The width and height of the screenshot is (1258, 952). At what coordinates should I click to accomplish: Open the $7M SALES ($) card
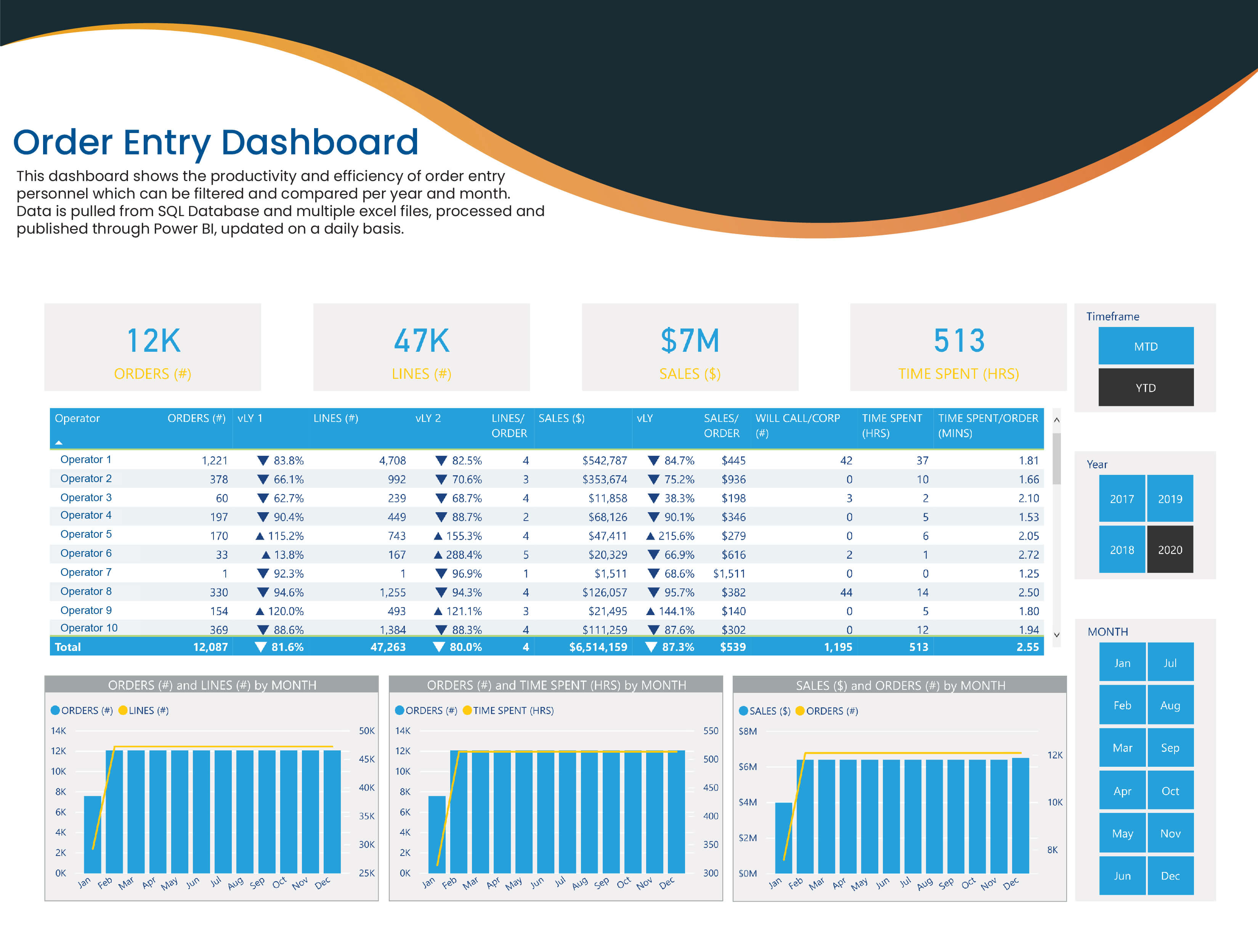(x=690, y=347)
